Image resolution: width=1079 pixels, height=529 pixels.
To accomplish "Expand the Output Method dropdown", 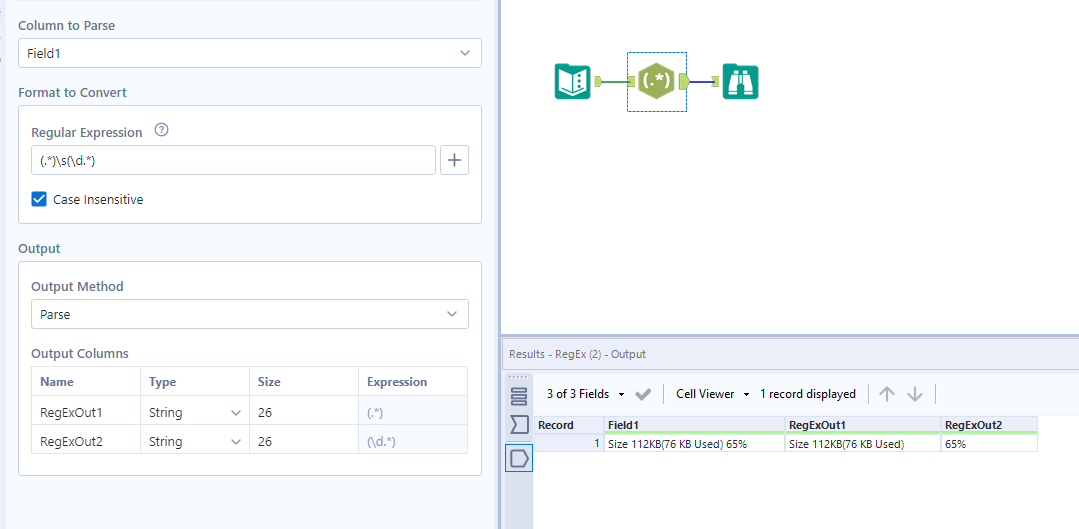I will click(249, 314).
